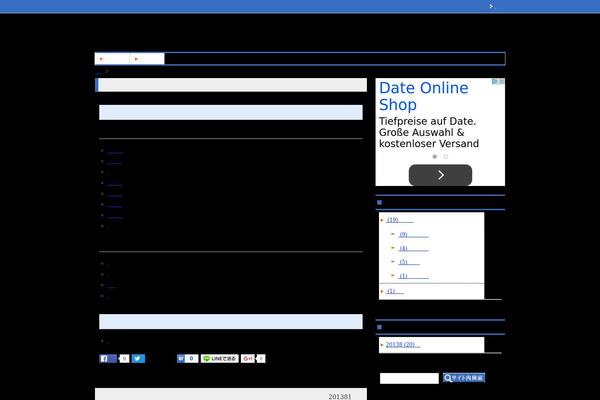Select the first carousel dot in the ad
Viewport: 600px width, 400px height.
pos(435,157)
